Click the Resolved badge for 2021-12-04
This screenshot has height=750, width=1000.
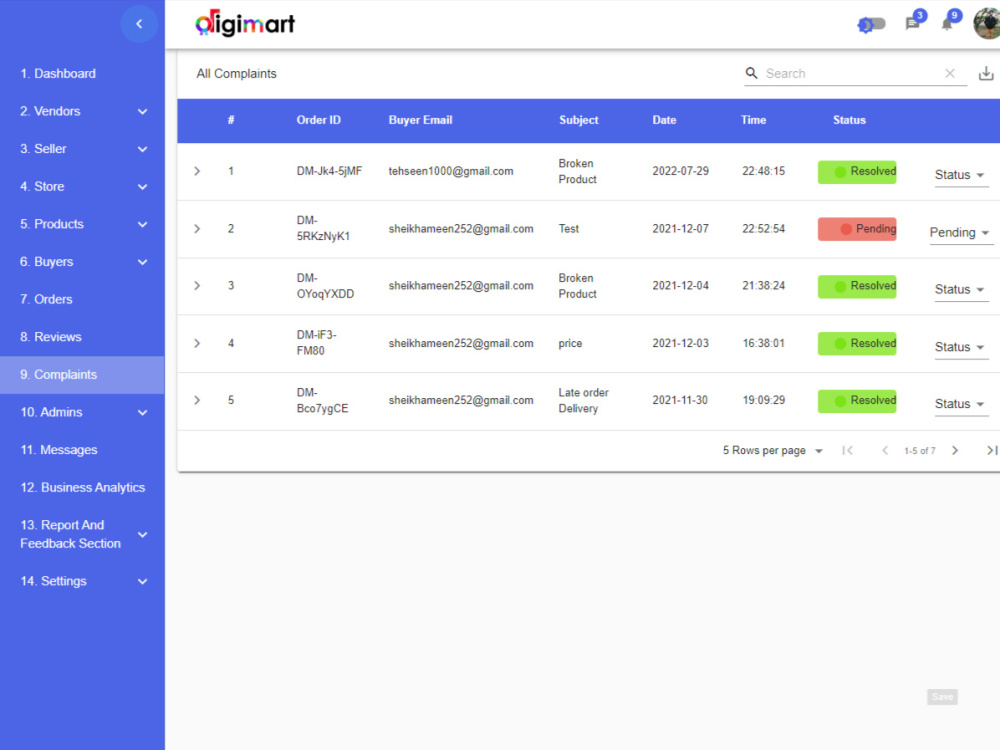[x=857, y=286]
